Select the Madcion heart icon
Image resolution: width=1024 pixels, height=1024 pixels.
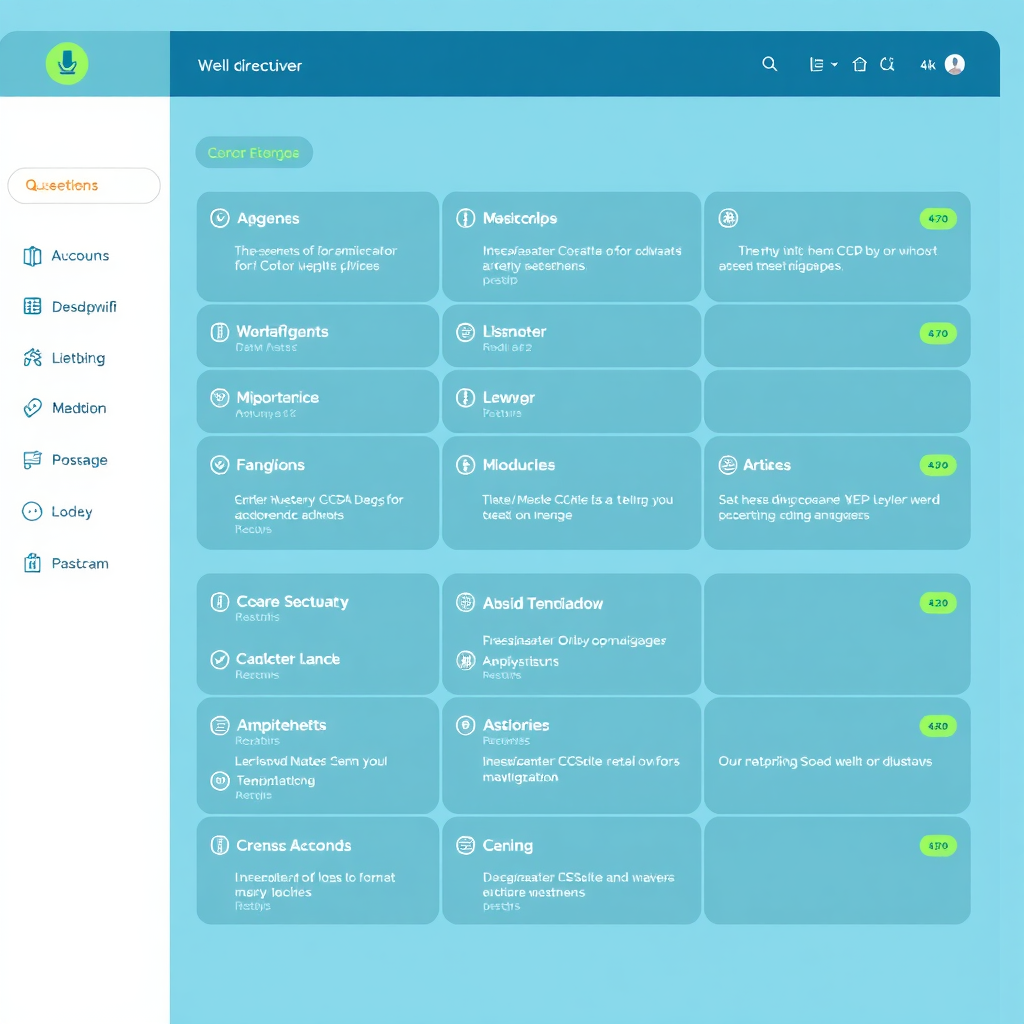[x=29, y=408]
